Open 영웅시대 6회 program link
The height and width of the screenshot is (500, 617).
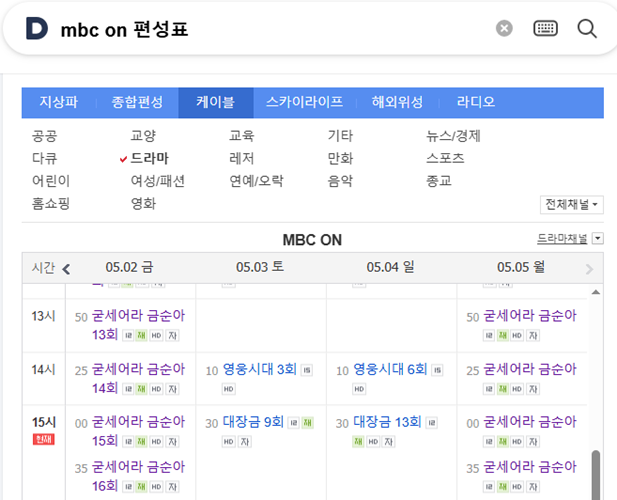point(390,369)
